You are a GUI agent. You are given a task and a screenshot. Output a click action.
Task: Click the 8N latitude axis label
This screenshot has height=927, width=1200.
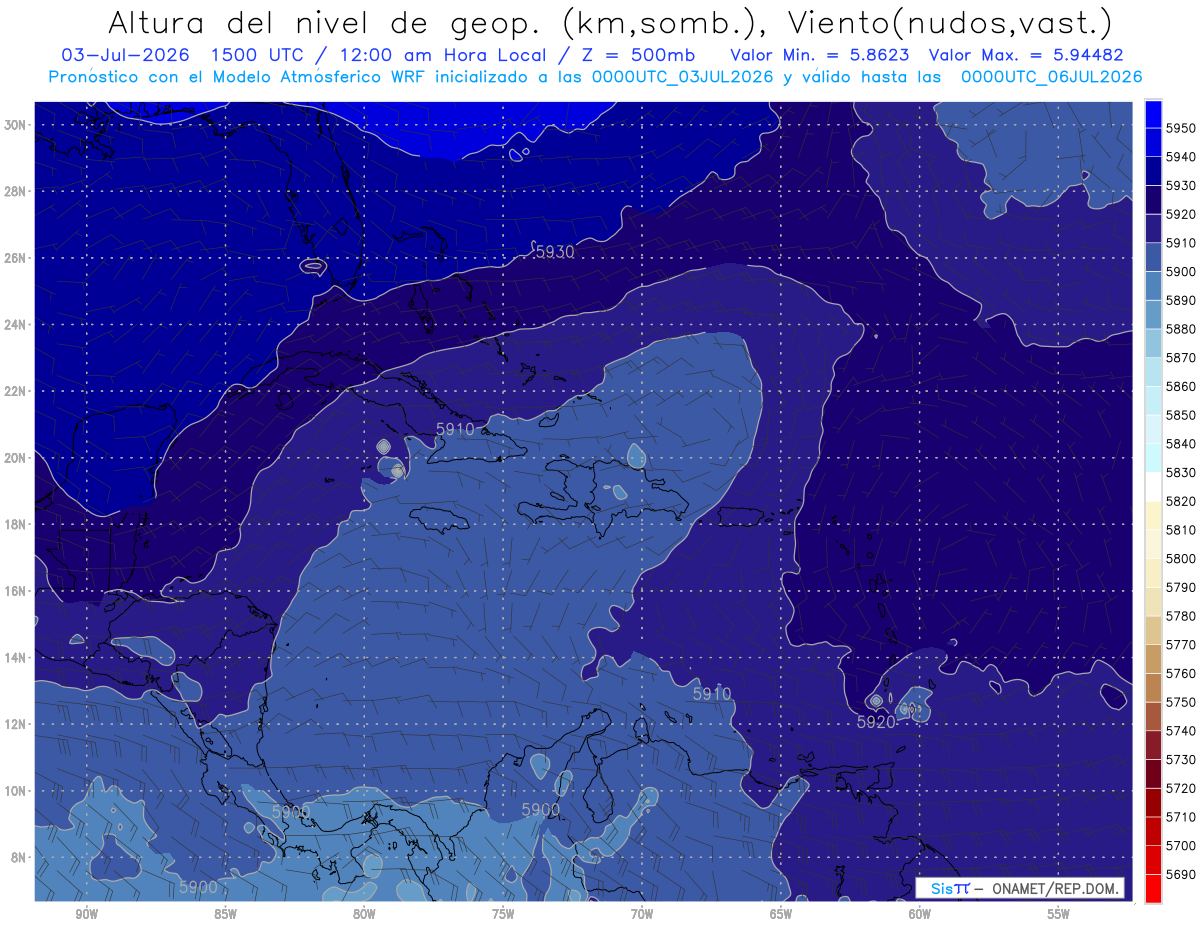pos(18,857)
